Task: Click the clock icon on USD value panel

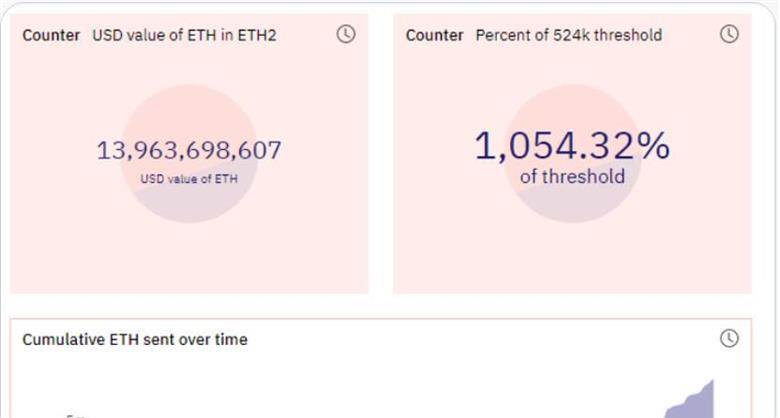Action: 346,34
